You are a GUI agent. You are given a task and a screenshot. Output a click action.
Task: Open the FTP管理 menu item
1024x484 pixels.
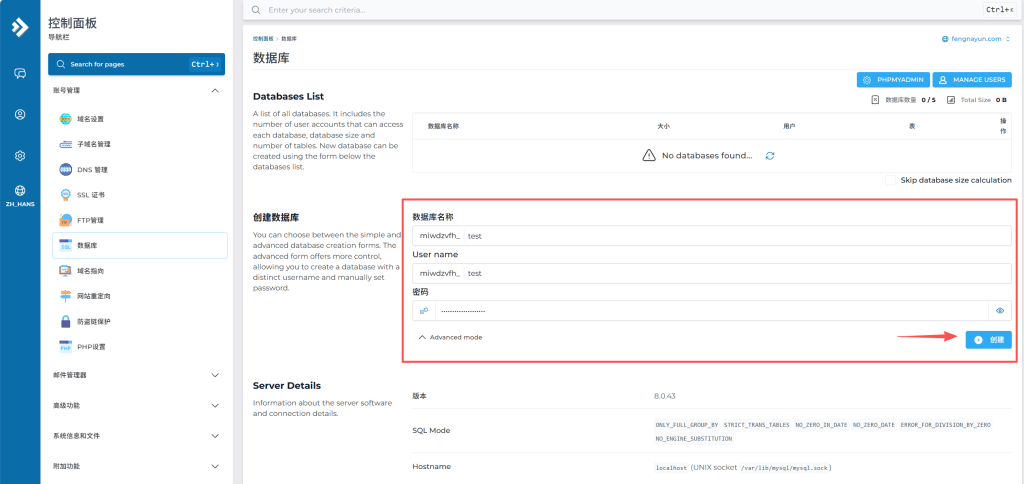(90, 220)
